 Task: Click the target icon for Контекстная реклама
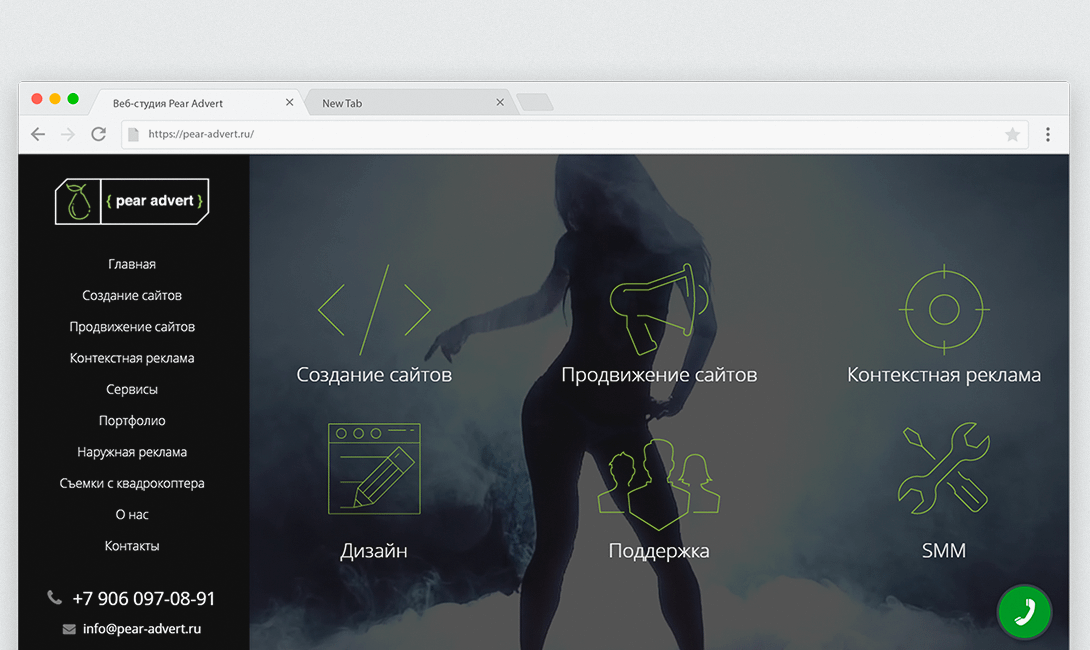[944, 309]
